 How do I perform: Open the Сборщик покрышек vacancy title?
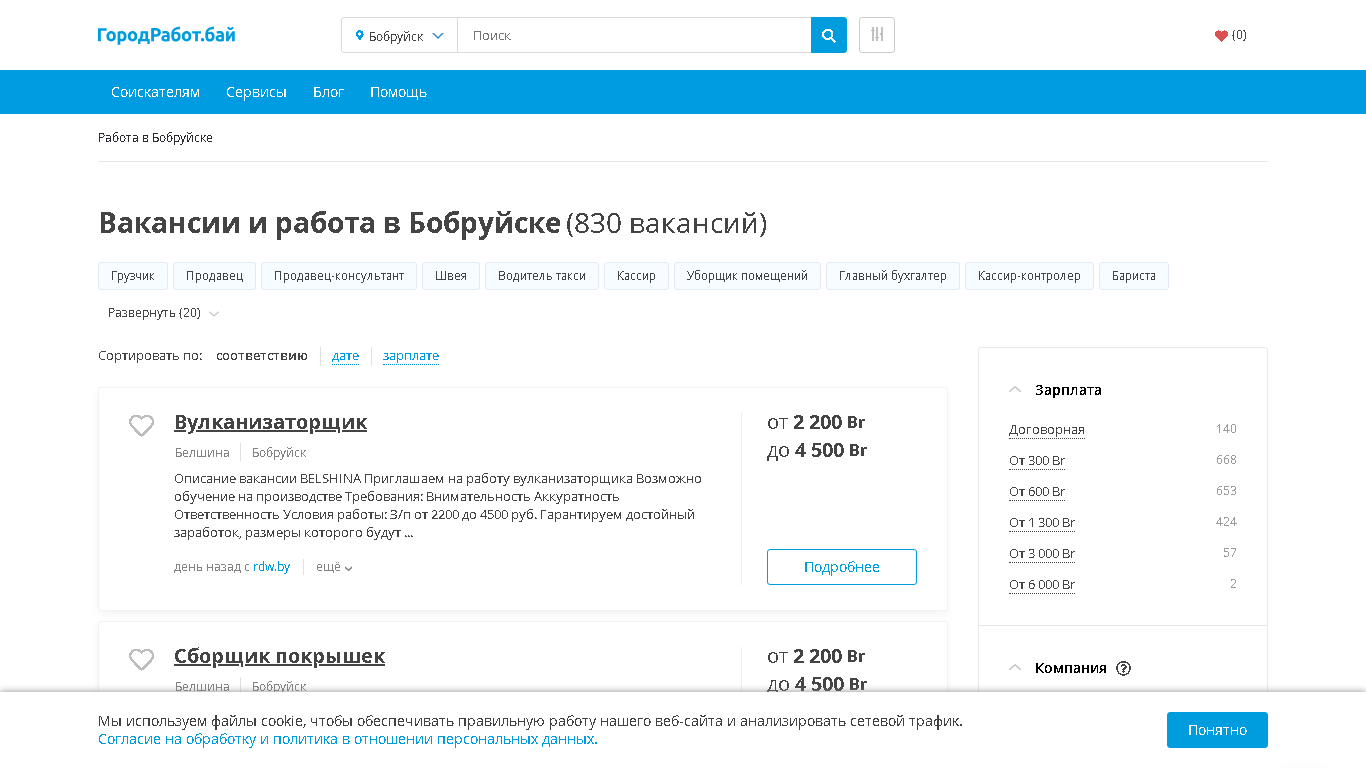tap(279, 656)
